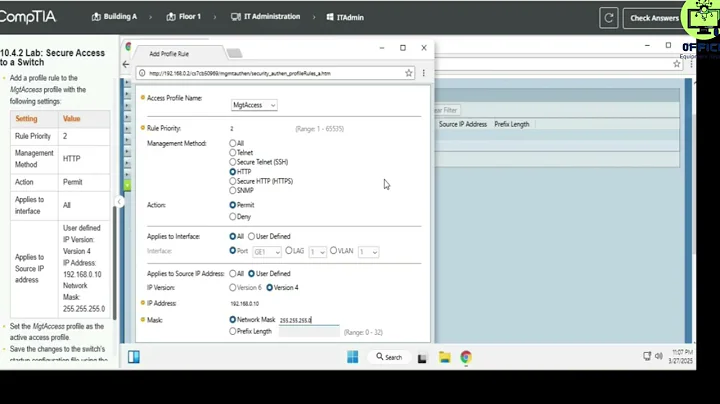Click the taskbar Search box
The height and width of the screenshot is (404, 720).
(389, 357)
